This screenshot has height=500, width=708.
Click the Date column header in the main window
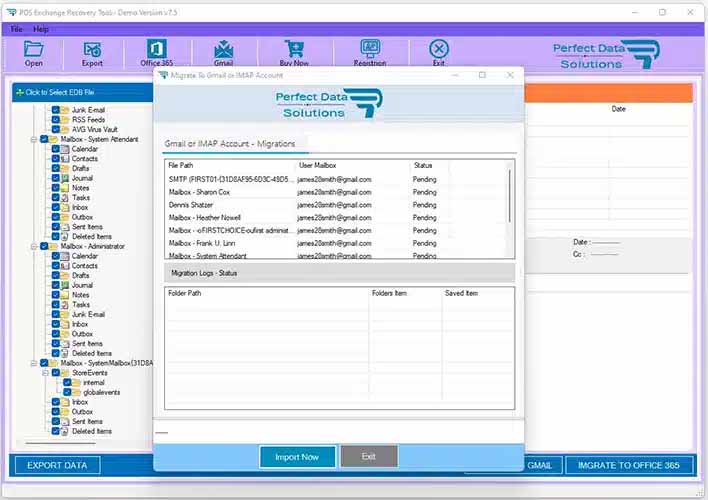tap(619, 109)
